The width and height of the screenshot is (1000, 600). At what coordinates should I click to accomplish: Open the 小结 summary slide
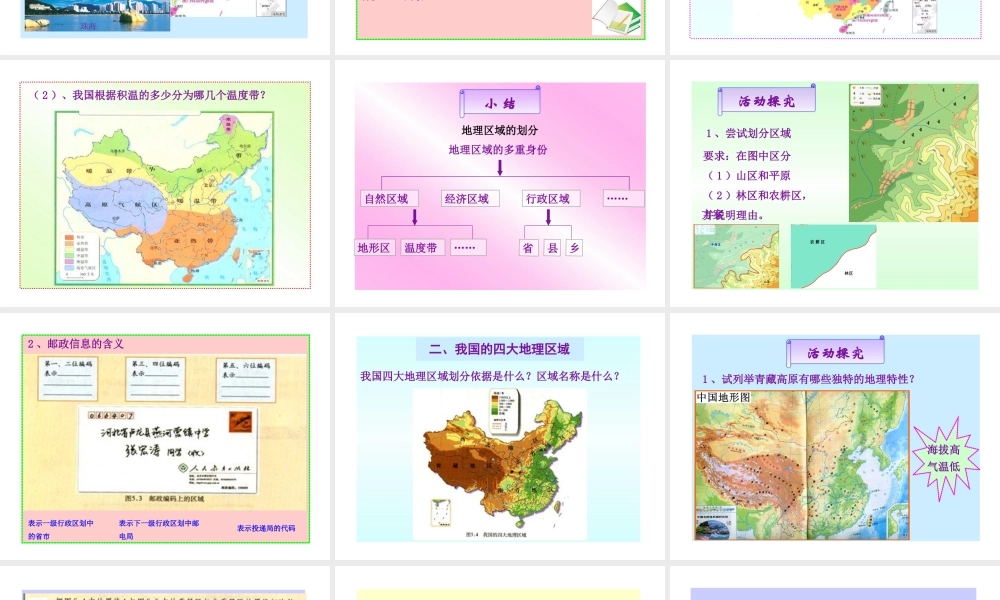click(x=500, y=186)
